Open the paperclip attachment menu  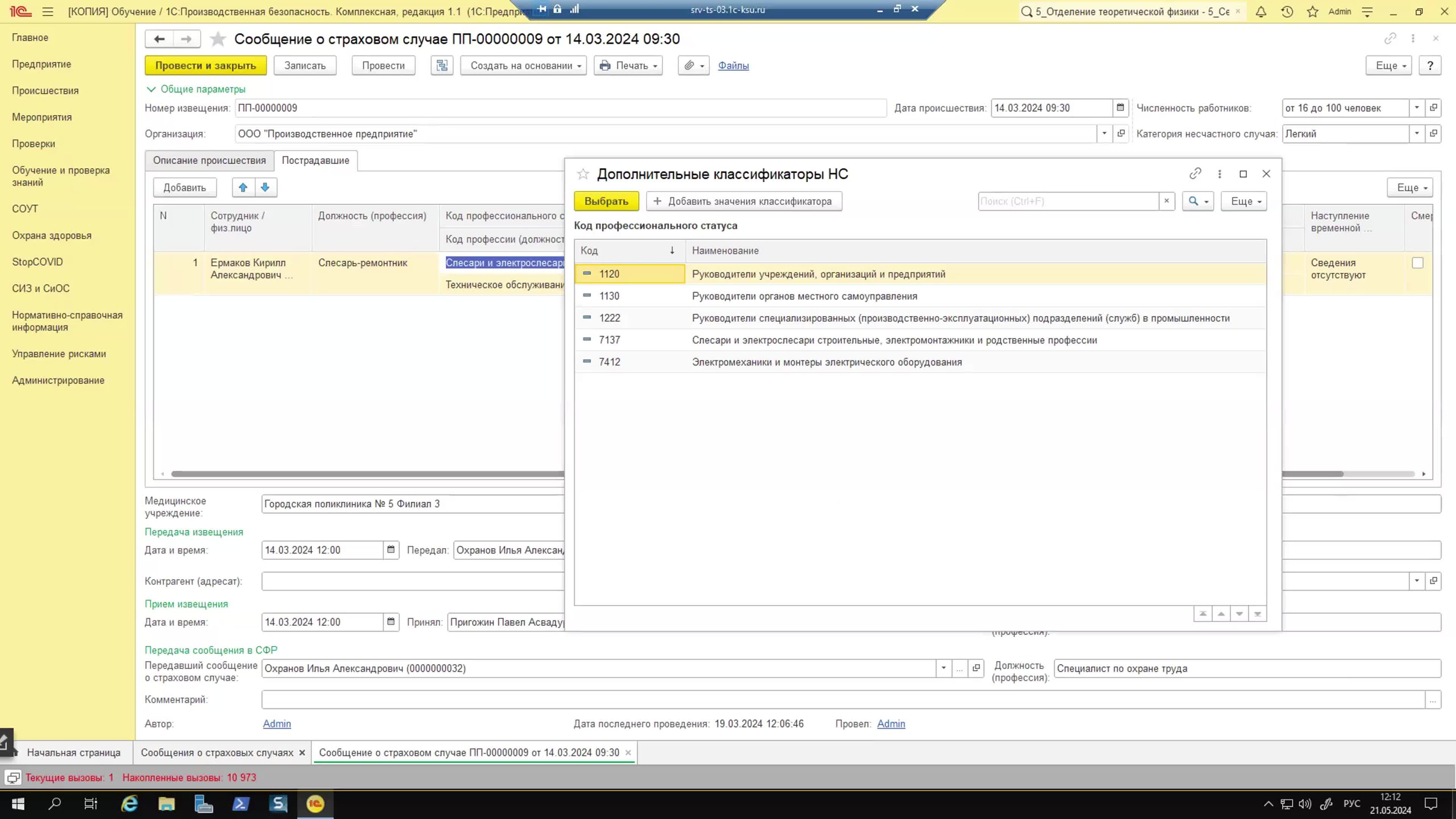tap(693, 66)
